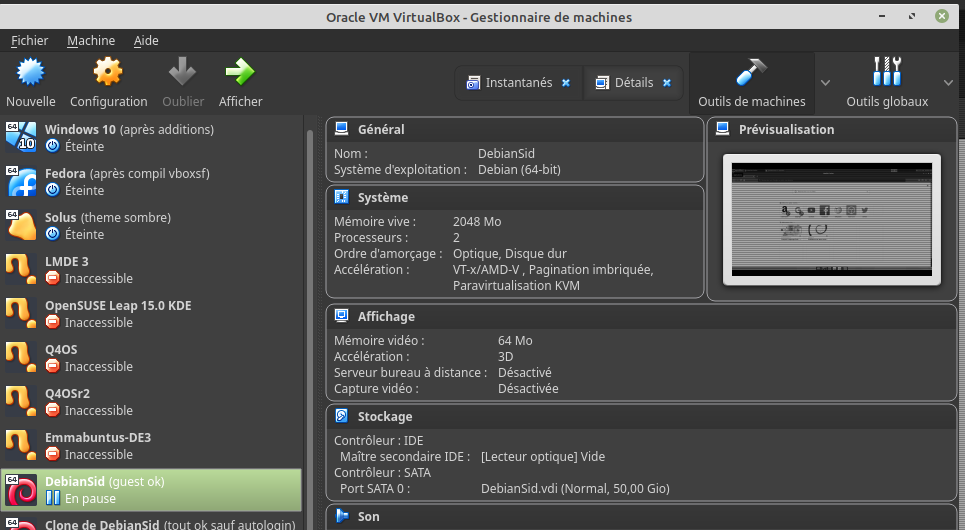
Task: Click the DebianSid swirl logo icon
Action: click(x=21, y=489)
